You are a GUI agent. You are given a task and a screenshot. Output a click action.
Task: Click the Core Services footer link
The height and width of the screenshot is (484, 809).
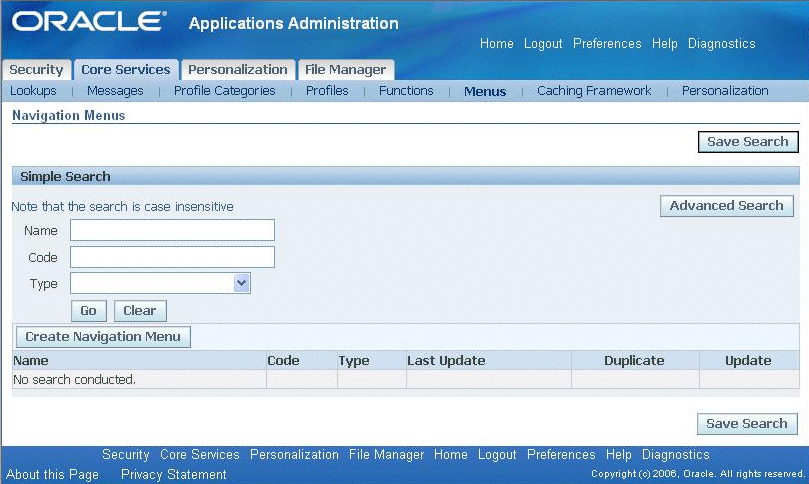pos(200,455)
